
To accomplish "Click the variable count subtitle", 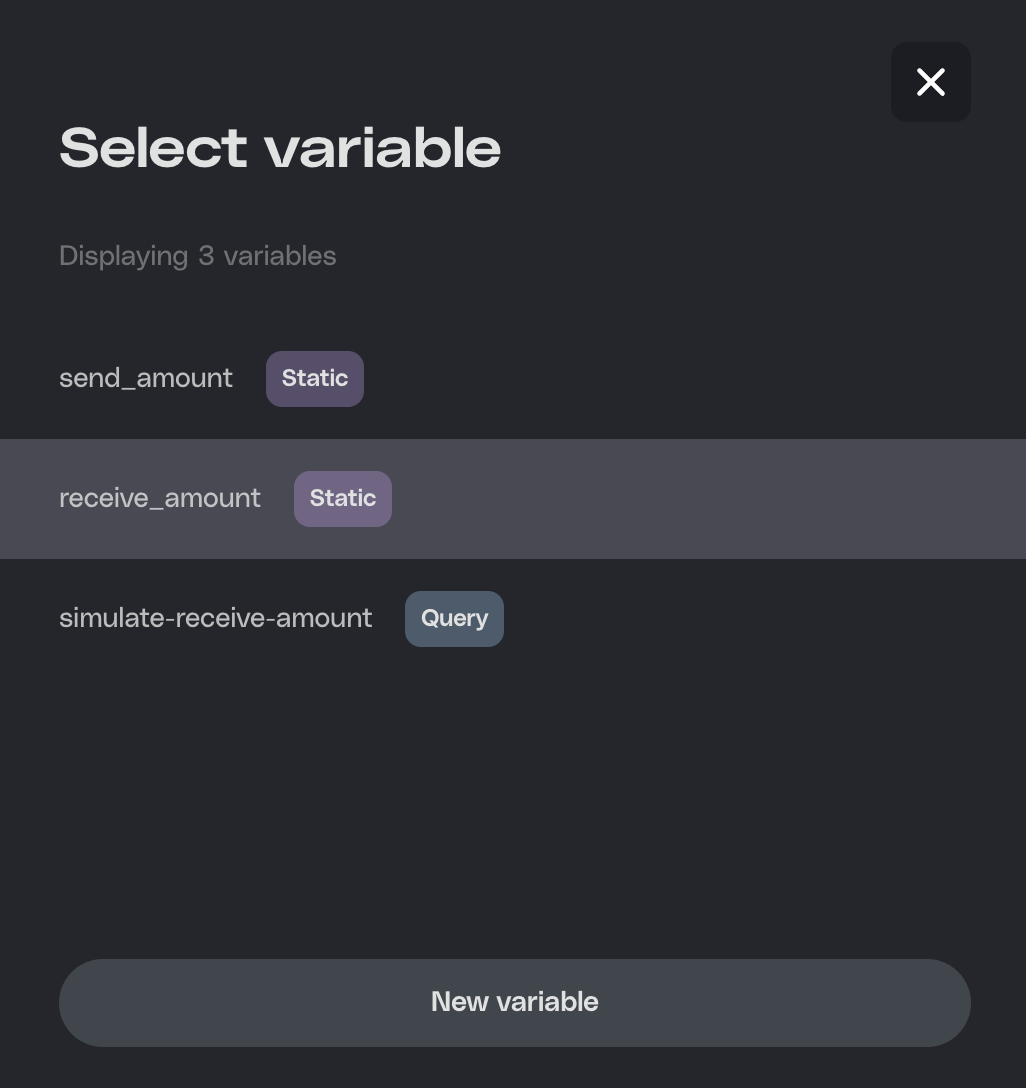I will (x=197, y=256).
